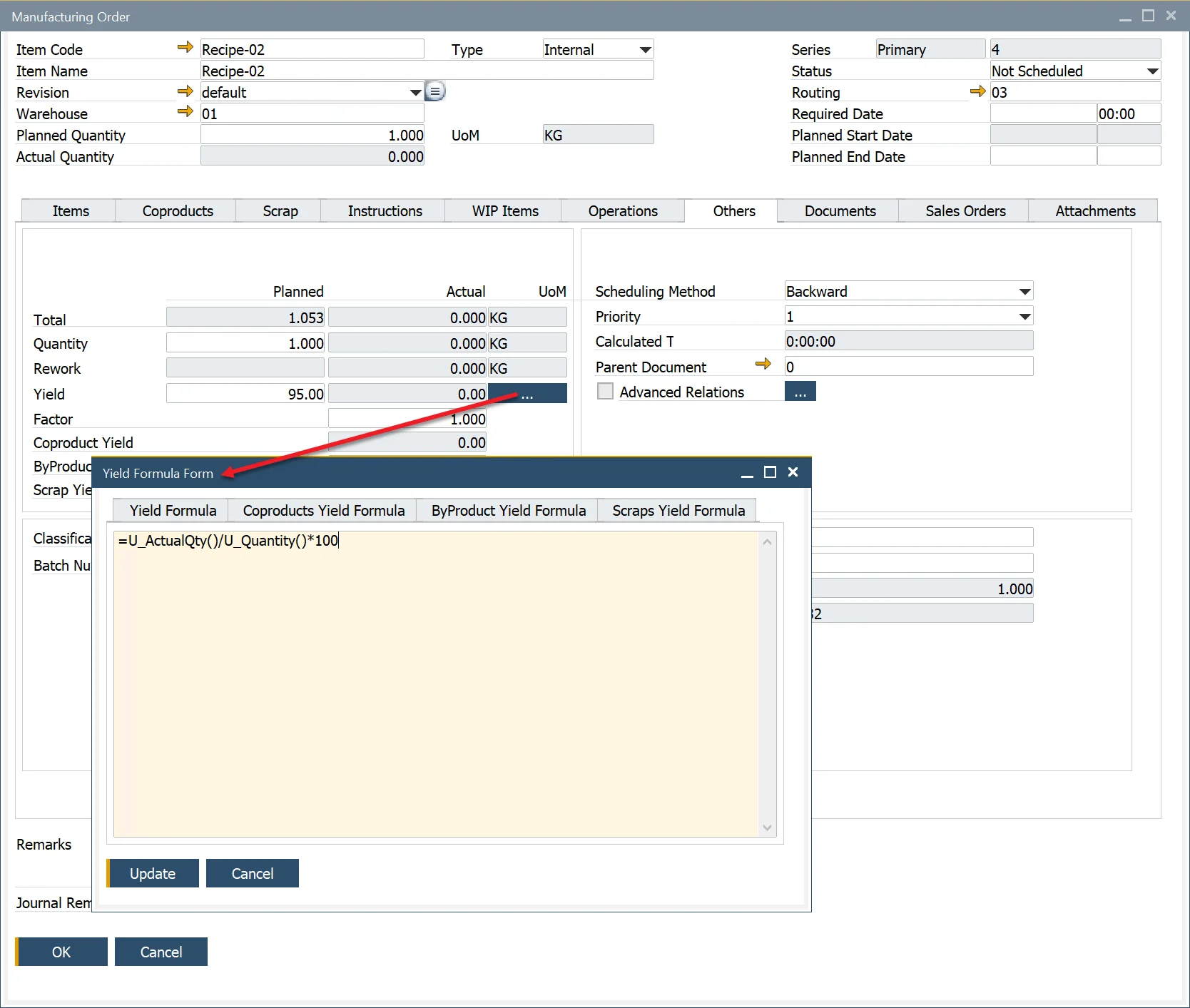
Task: Open revision details round list icon
Action: (435, 91)
